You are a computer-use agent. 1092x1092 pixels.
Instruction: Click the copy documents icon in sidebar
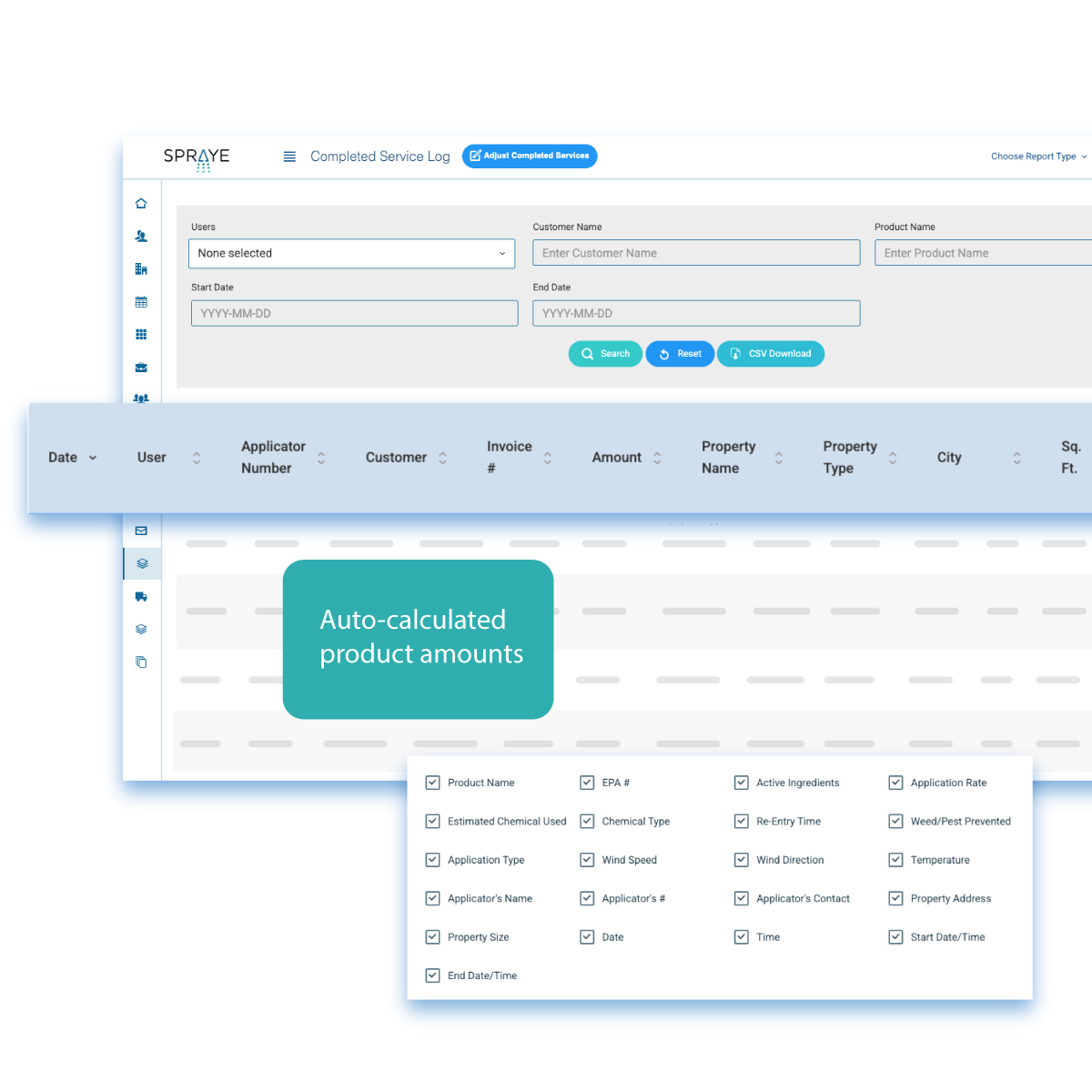[x=141, y=662]
